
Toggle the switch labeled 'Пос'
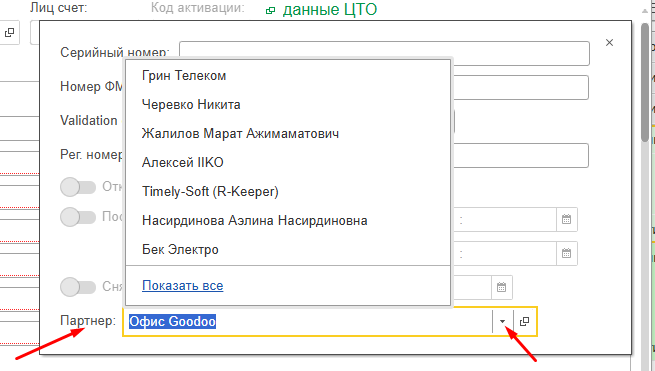(78, 217)
